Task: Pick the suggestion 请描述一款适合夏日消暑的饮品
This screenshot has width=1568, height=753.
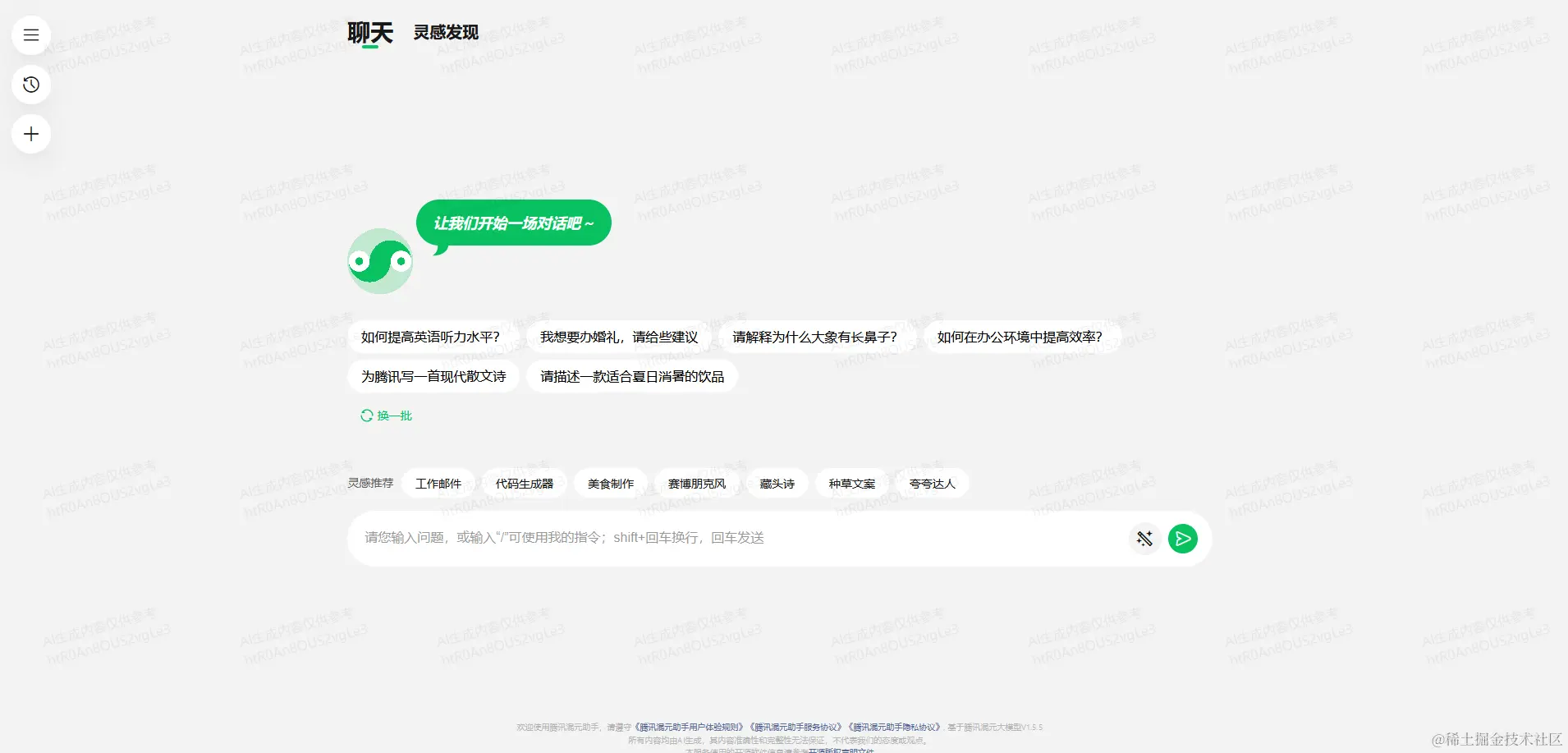Action: point(632,376)
